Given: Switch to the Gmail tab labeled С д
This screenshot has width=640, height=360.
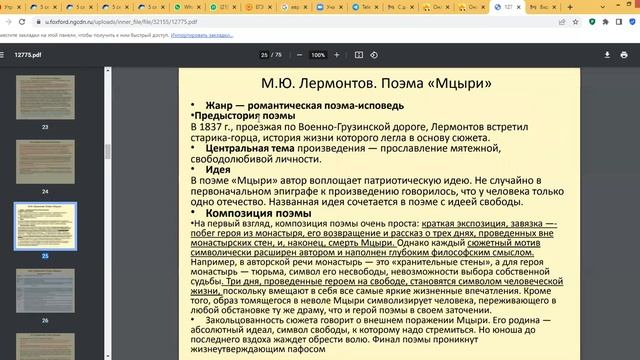Looking at the screenshot, I should click(397, 7).
